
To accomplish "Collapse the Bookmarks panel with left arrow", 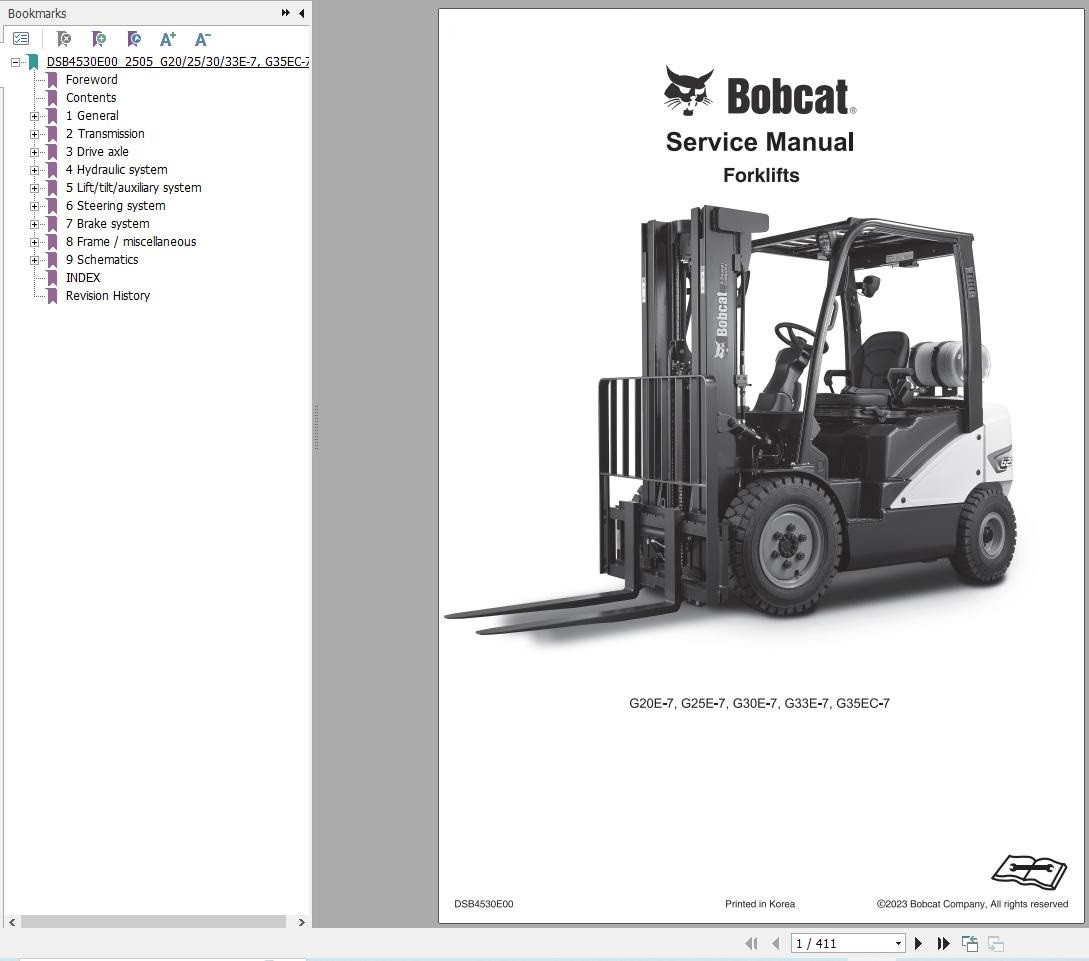I will pyautogui.click(x=301, y=13).
